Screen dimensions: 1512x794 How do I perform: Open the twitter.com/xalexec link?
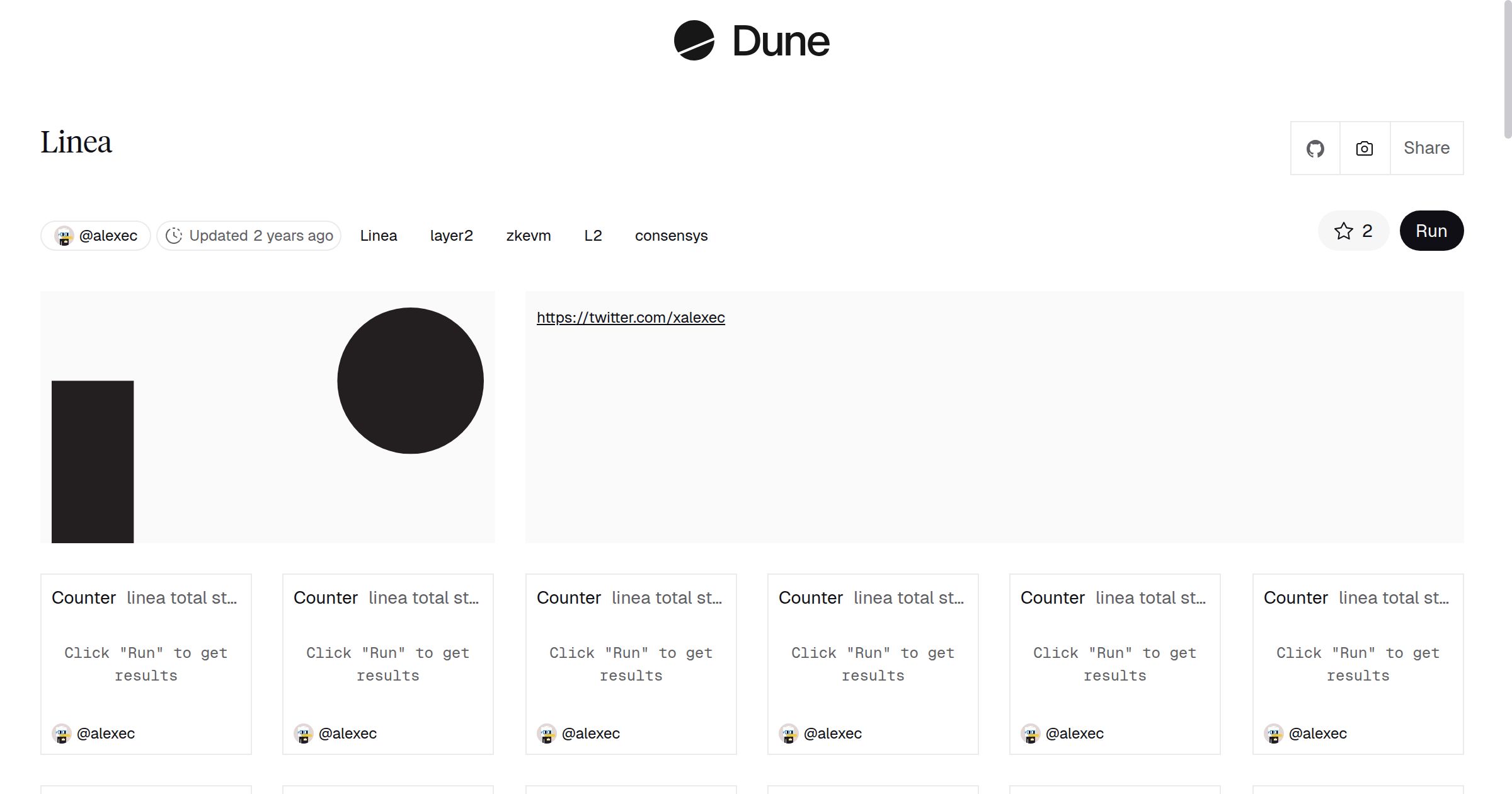click(x=630, y=318)
